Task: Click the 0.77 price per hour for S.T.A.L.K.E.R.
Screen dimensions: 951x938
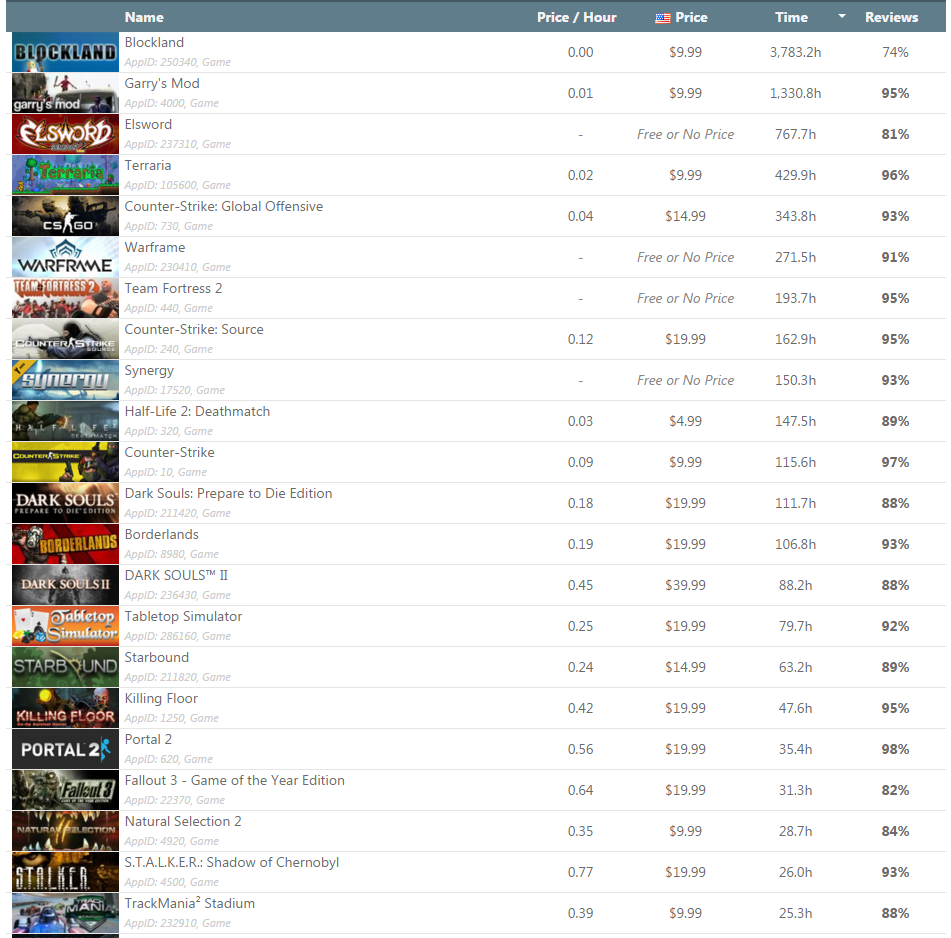Action: point(580,873)
